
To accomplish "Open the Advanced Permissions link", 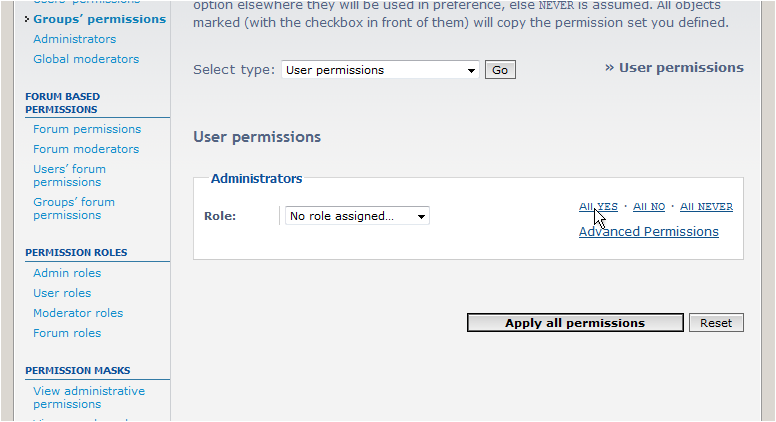I will [x=648, y=232].
